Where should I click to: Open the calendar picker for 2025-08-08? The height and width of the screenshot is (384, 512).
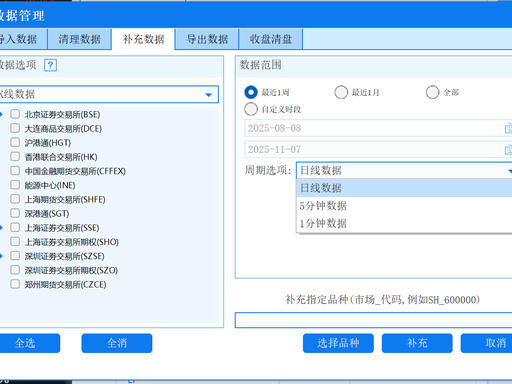pos(509,128)
